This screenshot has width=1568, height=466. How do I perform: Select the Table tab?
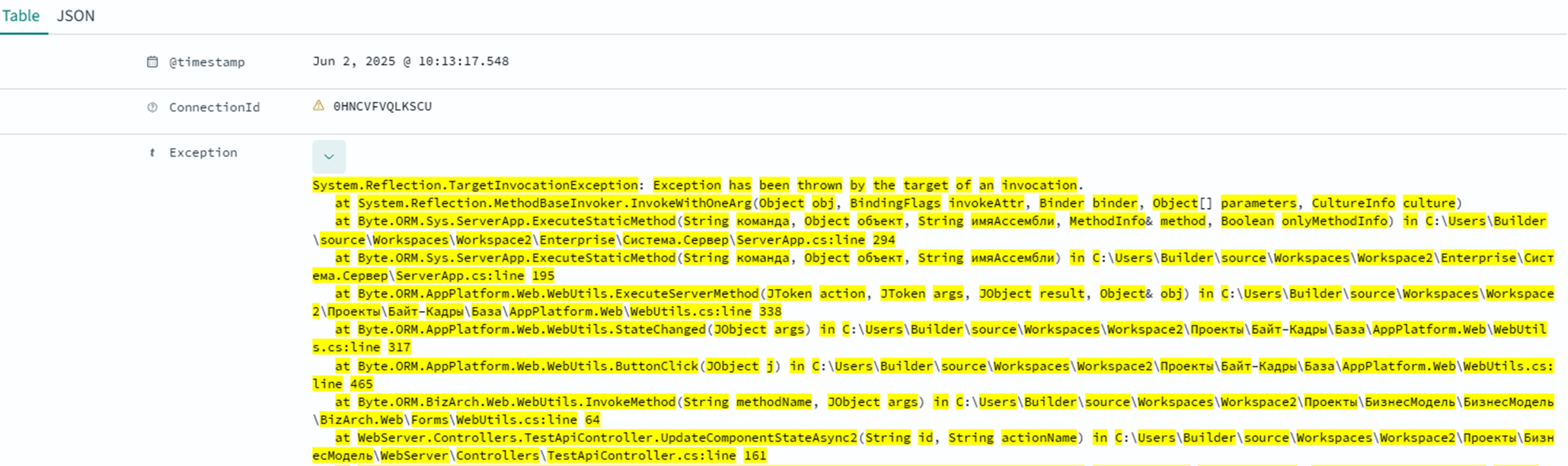point(21,15)
